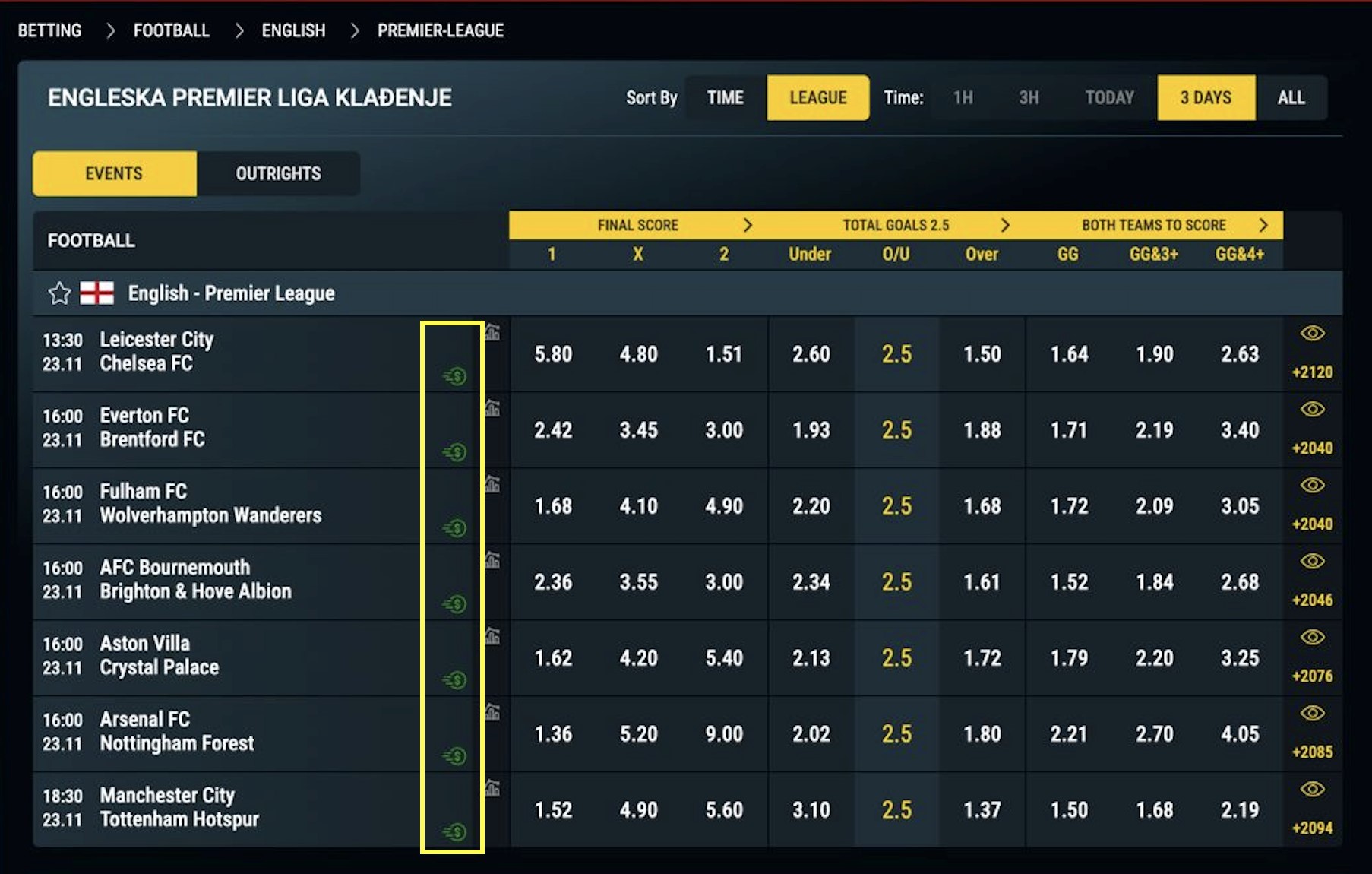Click the cash-out icon for AFC Bournemouth match
1372x874 pixels.
pyautogui.click(x=455, y=604)
